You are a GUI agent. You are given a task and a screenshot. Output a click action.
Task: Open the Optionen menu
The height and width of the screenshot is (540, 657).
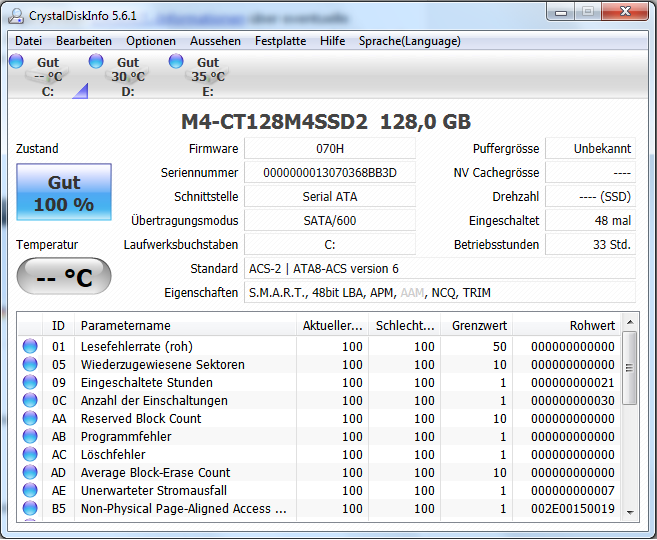point(151,41)
